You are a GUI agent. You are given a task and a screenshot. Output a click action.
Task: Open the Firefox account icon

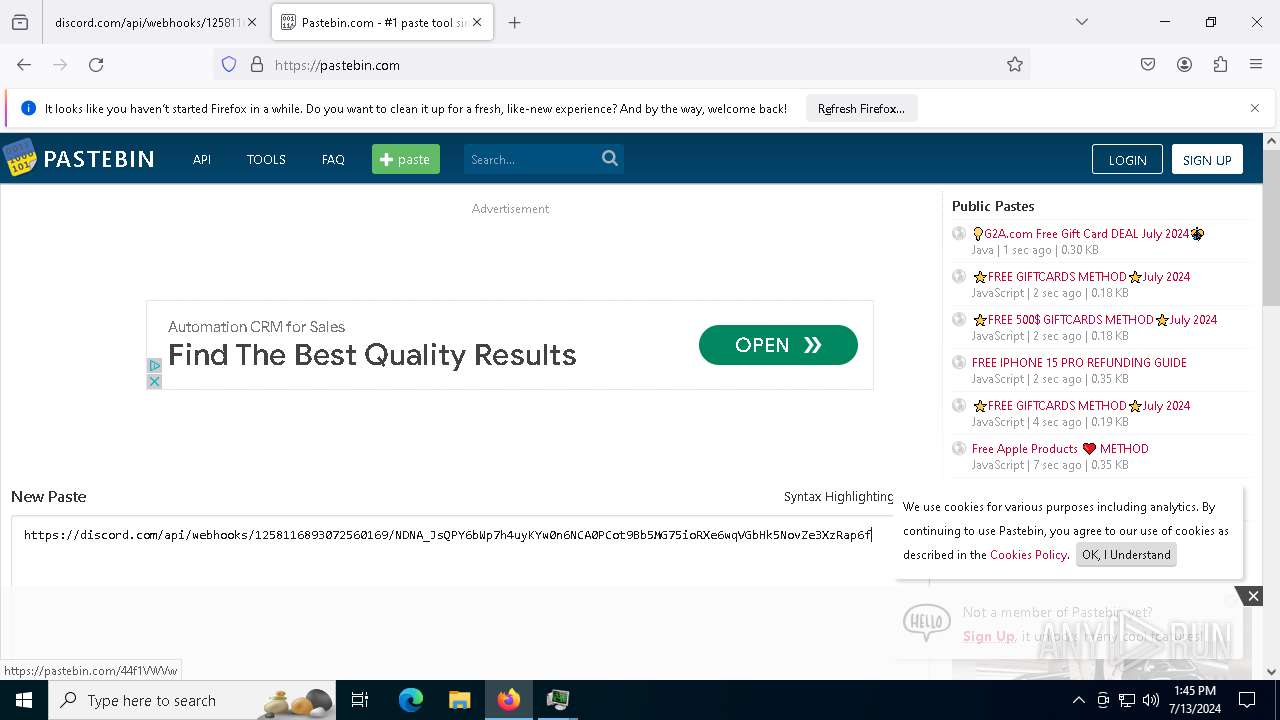point(1184,64)
